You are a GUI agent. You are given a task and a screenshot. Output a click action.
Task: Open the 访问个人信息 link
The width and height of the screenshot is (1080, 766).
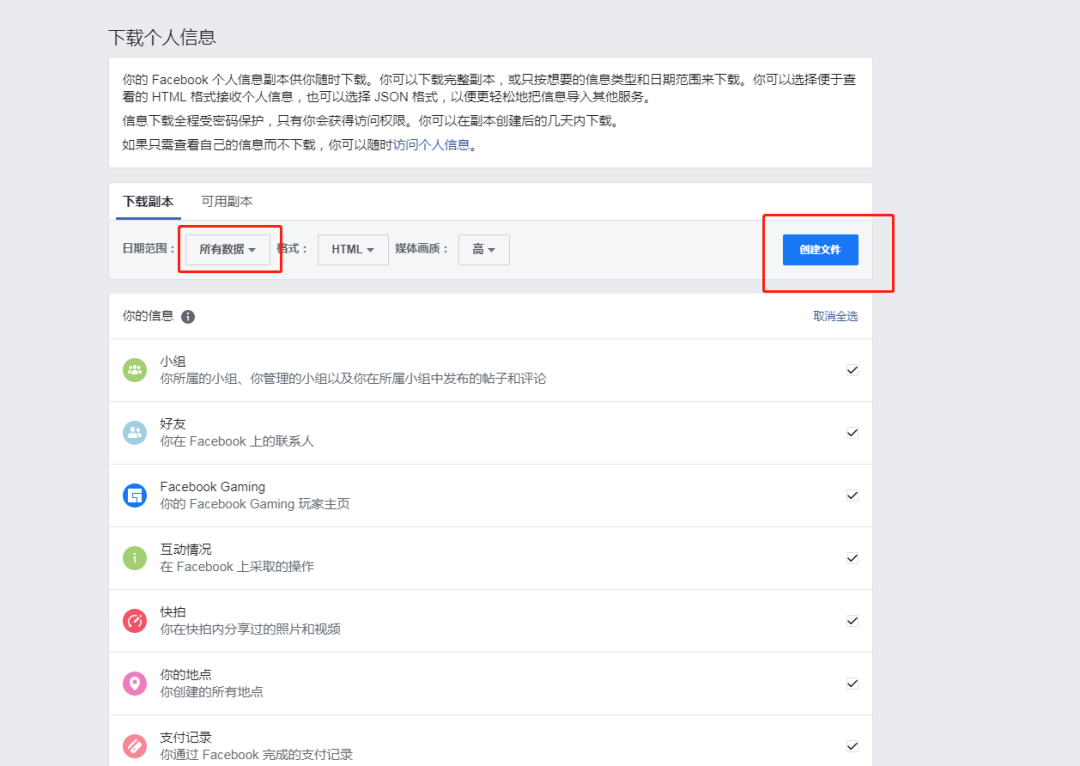click(x=431, y=143)
